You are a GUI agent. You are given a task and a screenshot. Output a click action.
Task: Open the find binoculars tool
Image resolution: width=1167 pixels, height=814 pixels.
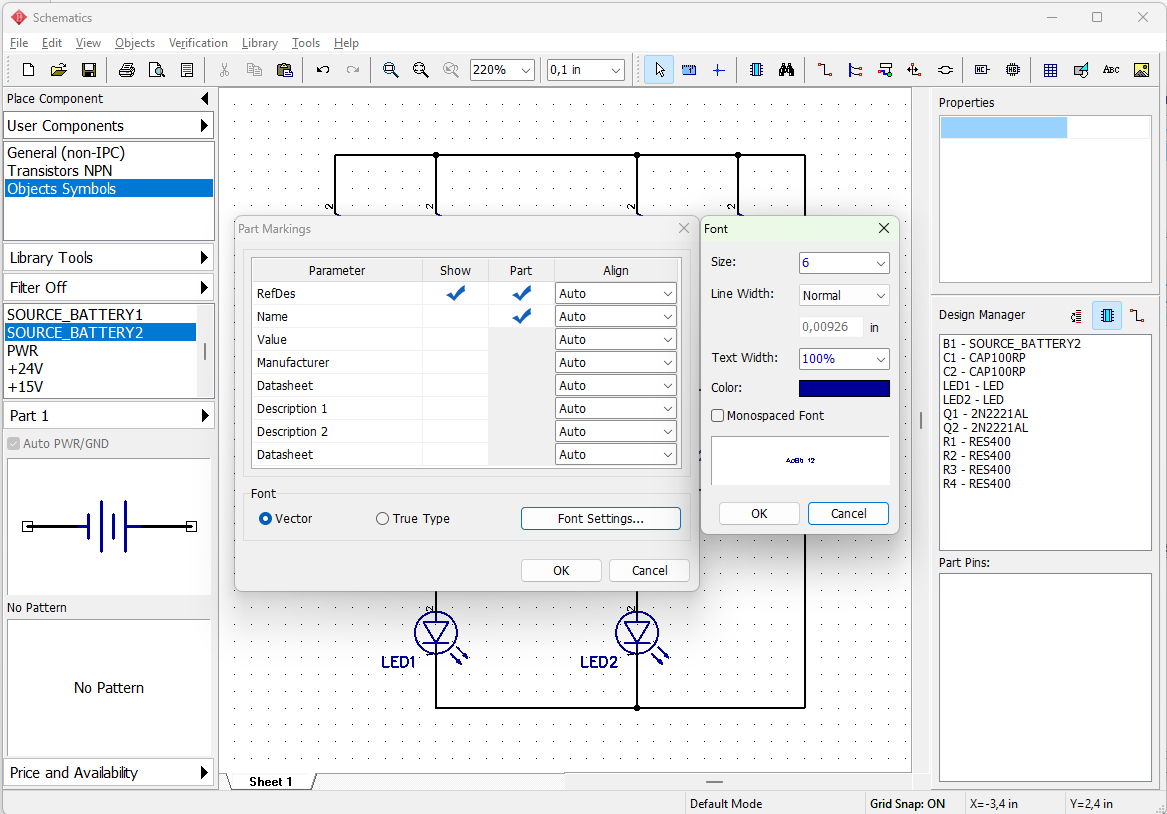pyautogui.click(x=787, y=70)
